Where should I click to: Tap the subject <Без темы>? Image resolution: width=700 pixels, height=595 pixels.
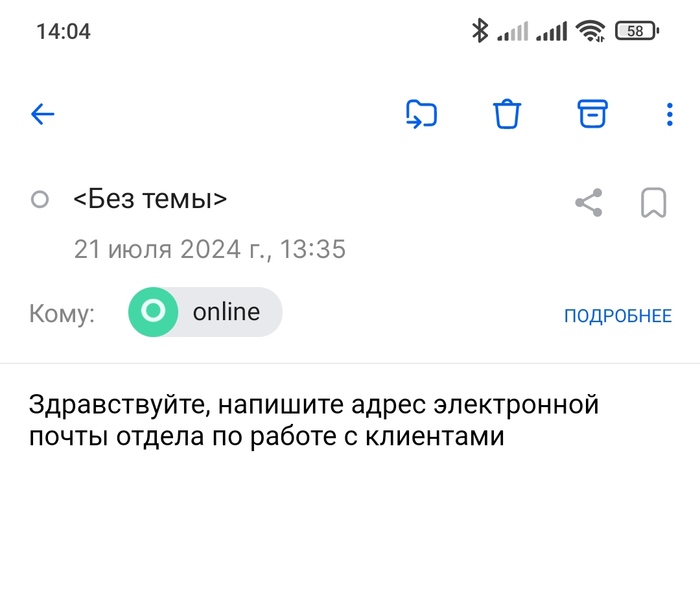point(150,199)
